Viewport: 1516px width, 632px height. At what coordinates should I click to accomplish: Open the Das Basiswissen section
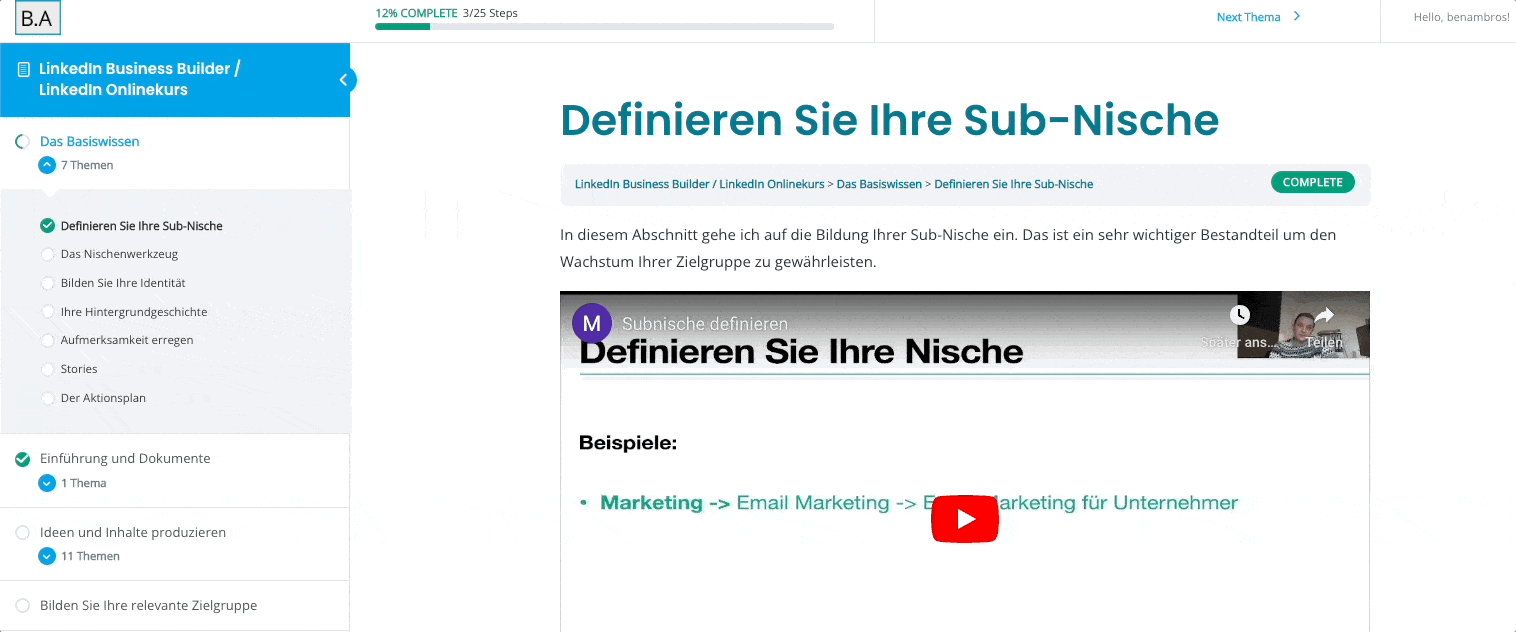click(x=90, y=142)
